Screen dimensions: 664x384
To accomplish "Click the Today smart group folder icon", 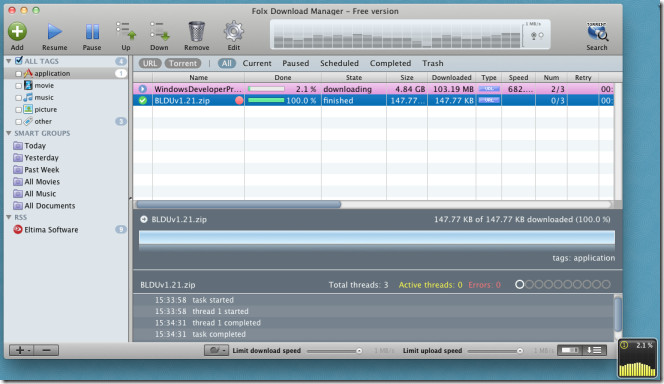I will [x=18, y=146].
